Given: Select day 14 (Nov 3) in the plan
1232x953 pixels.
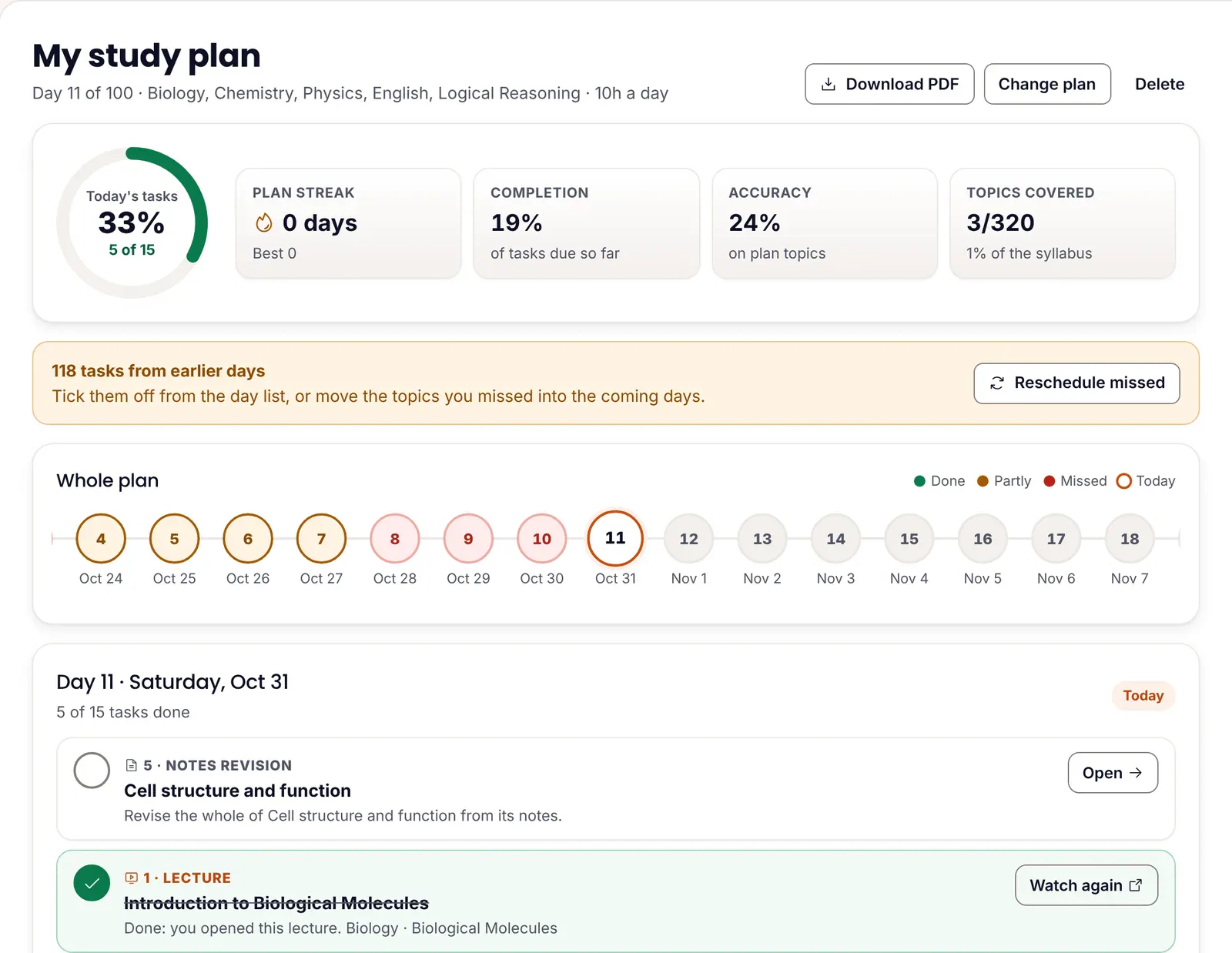Looking at the screenshot, I should click(x=835, y=539).
